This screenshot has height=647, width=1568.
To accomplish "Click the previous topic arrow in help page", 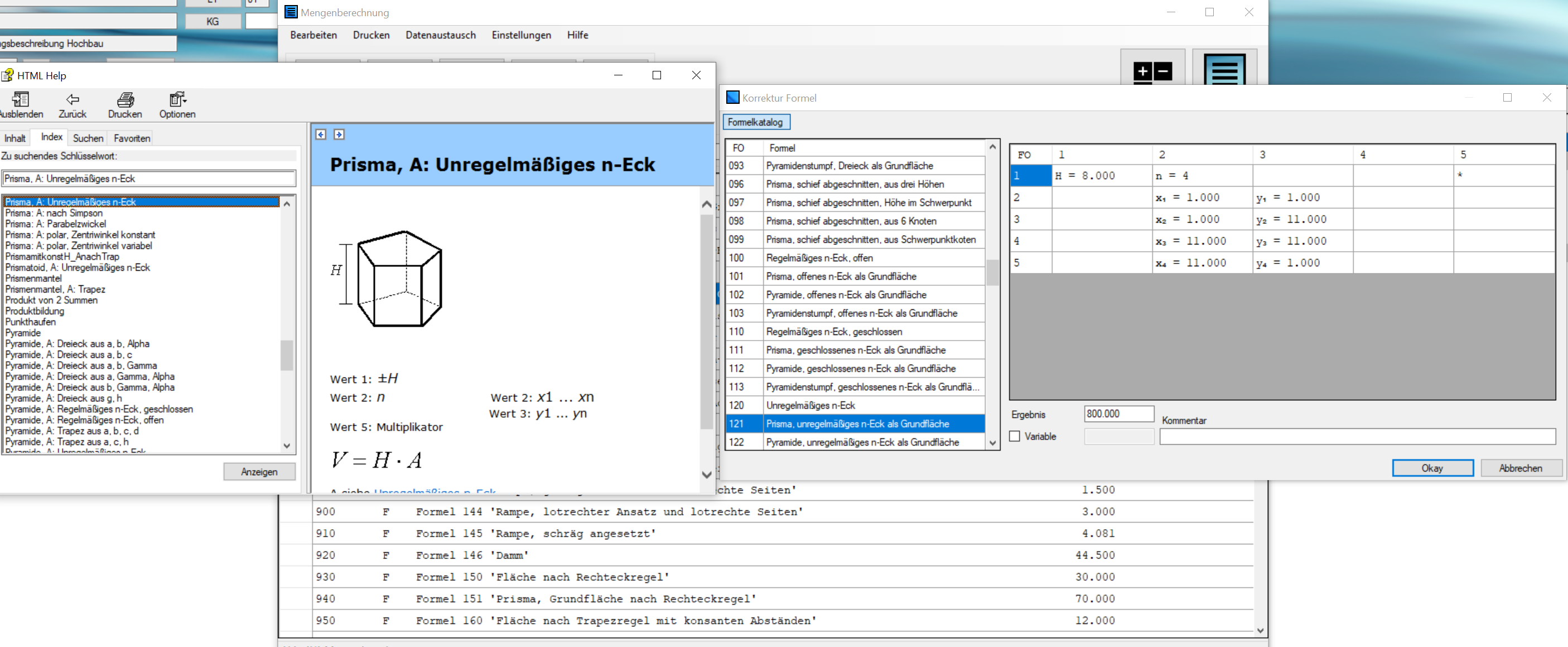I will coord(321,134).
